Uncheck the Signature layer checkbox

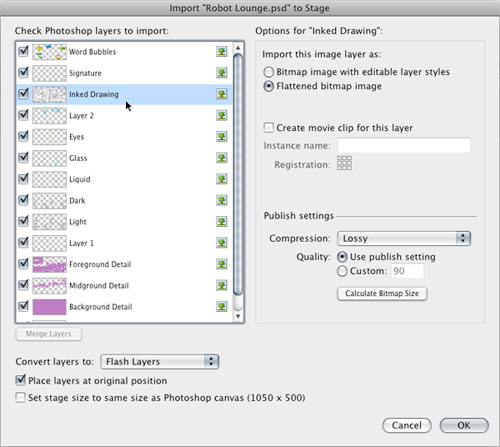coord(23,72)
